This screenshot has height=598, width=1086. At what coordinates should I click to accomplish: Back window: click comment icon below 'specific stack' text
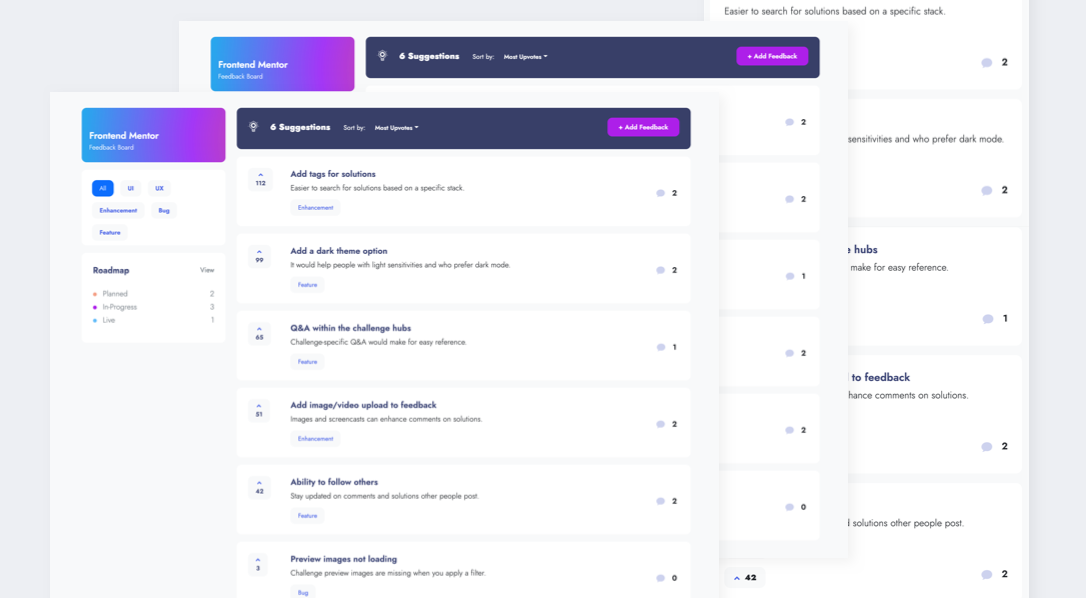987,62
